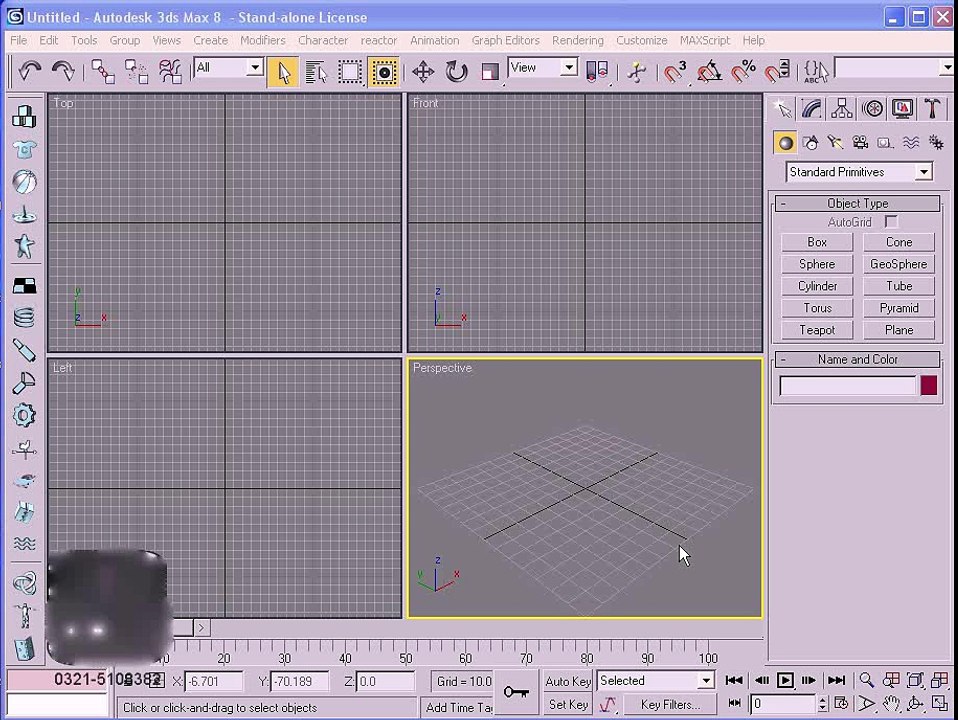Switch to the Display panel tab
958x720 pixels.
[x=902, y=109]
